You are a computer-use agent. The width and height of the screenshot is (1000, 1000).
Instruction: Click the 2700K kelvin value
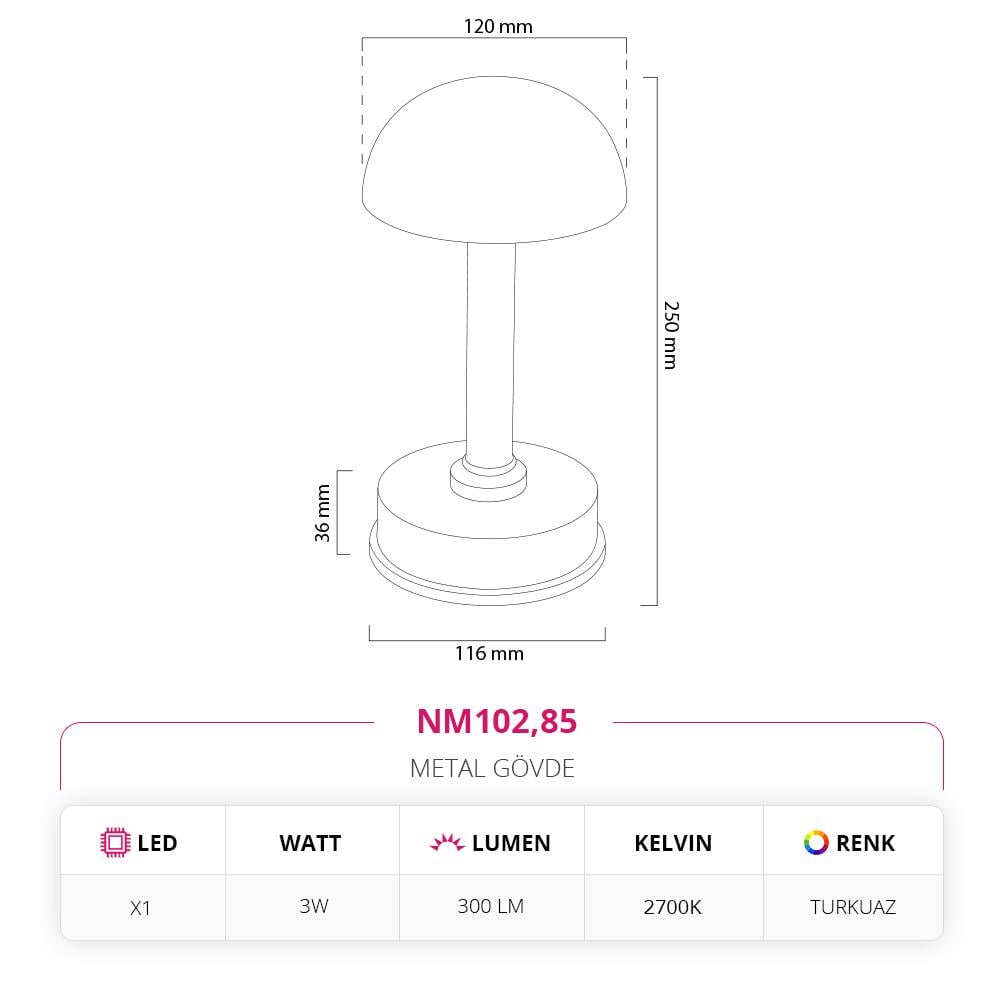[673, 908]
